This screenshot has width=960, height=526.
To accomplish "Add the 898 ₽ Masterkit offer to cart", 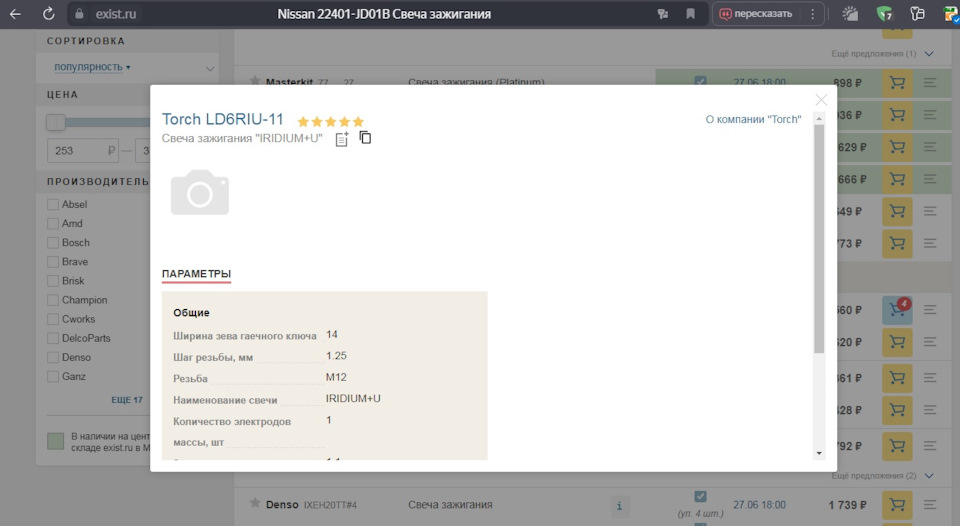I will click(898, 83).
